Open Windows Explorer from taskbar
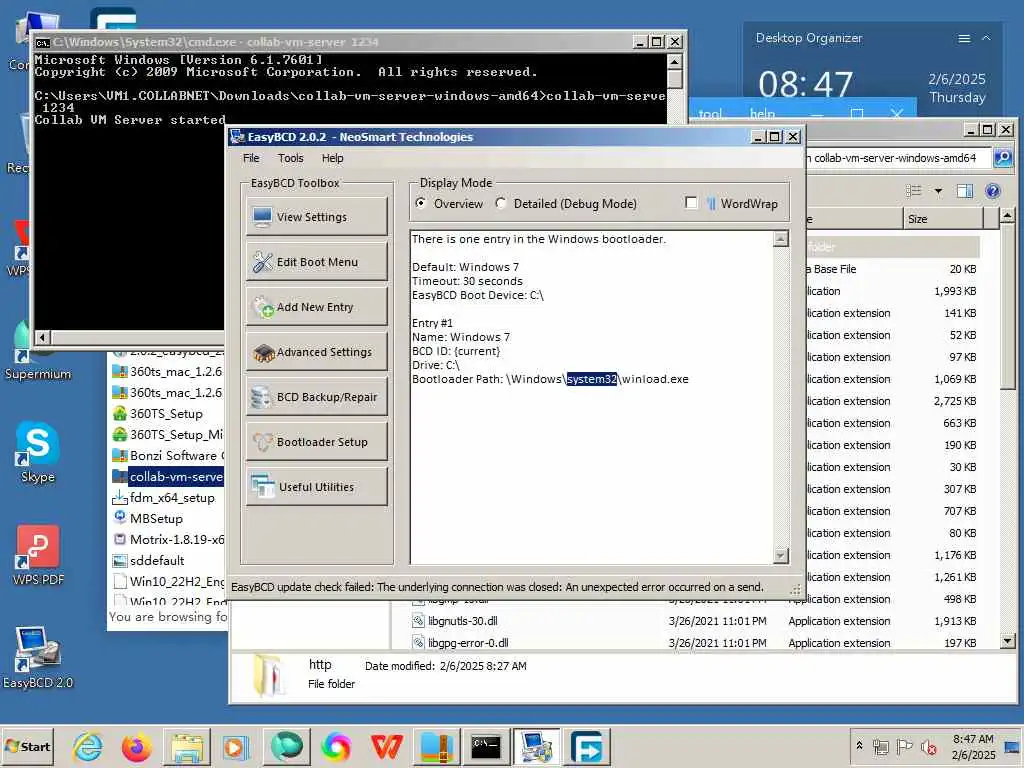Screen dimensions: 1024x768 pyautogui.click(x=187, y=746)
